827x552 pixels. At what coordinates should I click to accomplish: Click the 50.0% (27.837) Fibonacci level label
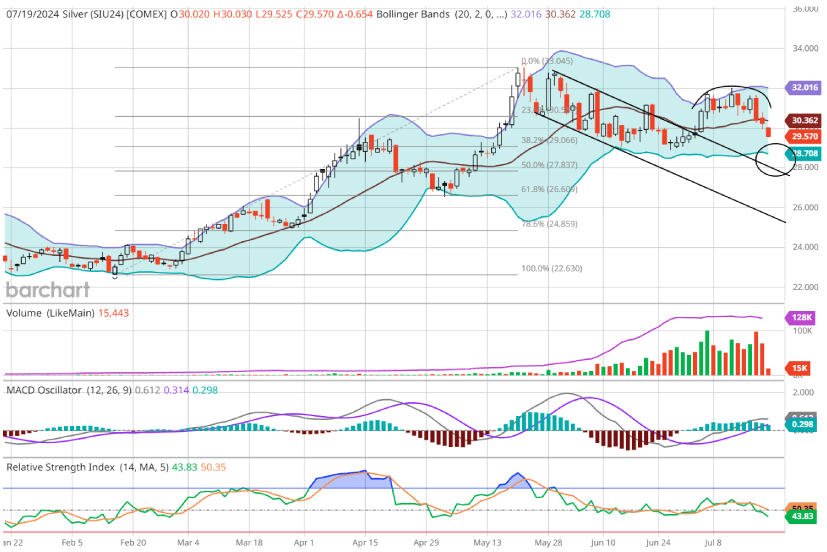click(x=548, y=165)
